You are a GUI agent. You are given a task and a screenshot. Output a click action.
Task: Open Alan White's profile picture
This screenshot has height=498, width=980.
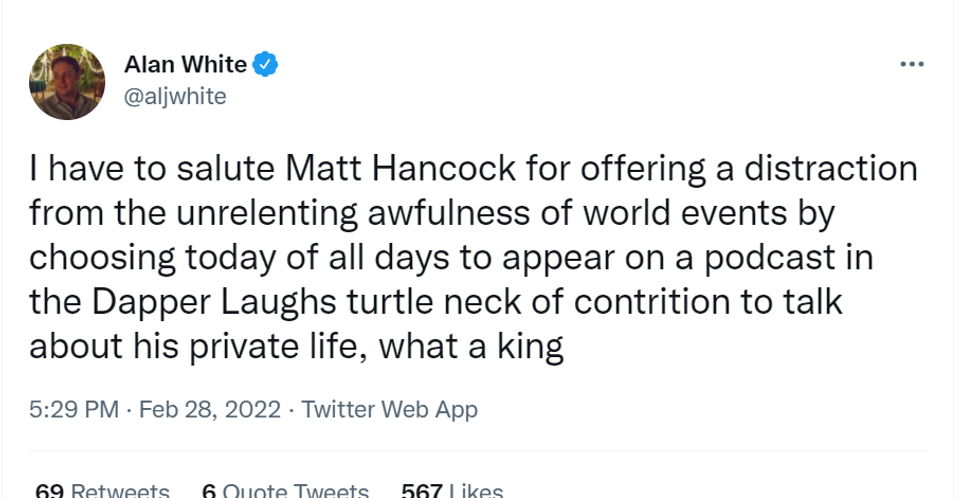(69, 82)
